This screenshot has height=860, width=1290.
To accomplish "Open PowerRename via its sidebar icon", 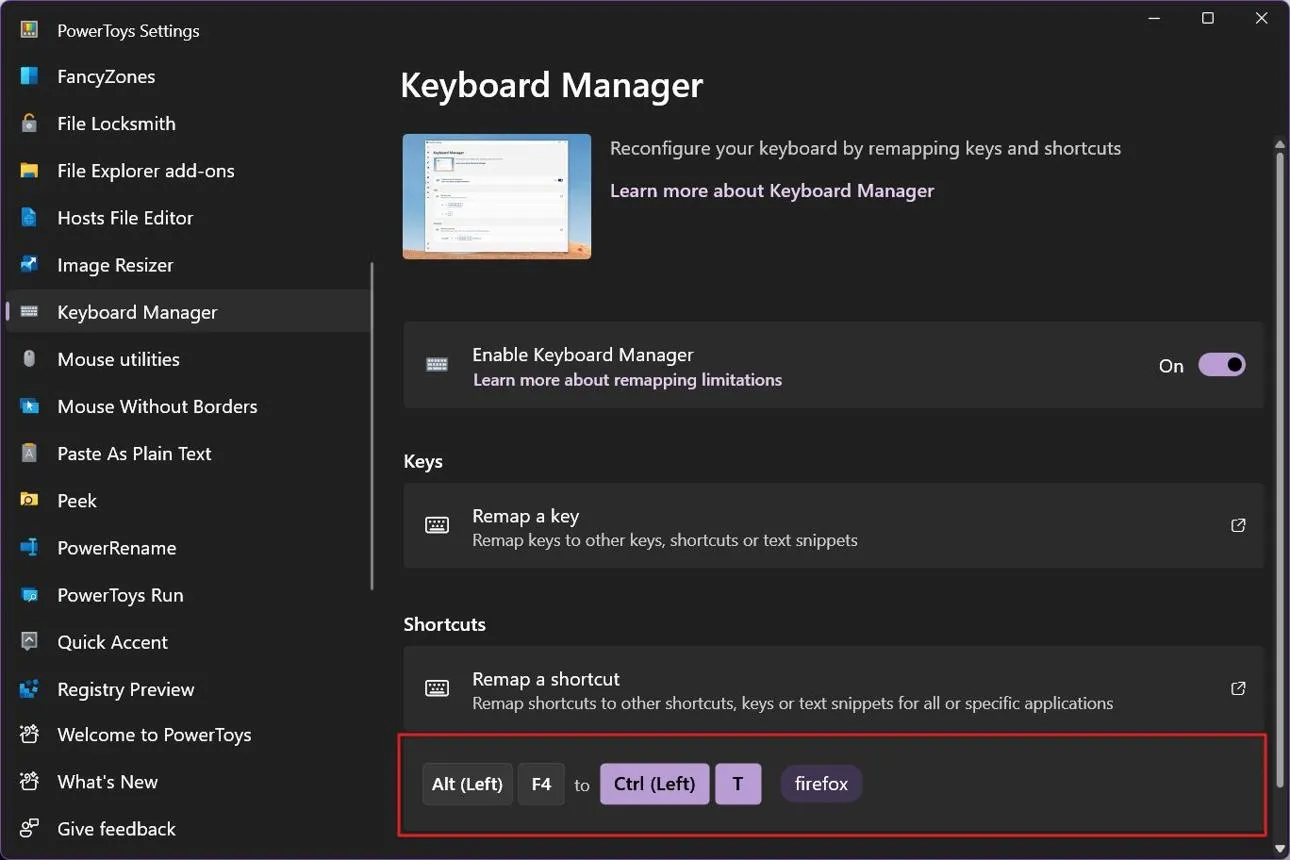I will [x=29, y=548].
